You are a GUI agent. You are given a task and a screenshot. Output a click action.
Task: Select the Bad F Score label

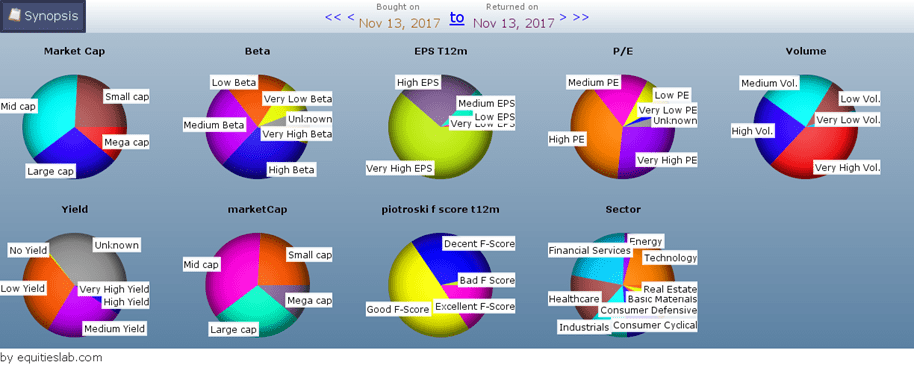pos(487,280)
